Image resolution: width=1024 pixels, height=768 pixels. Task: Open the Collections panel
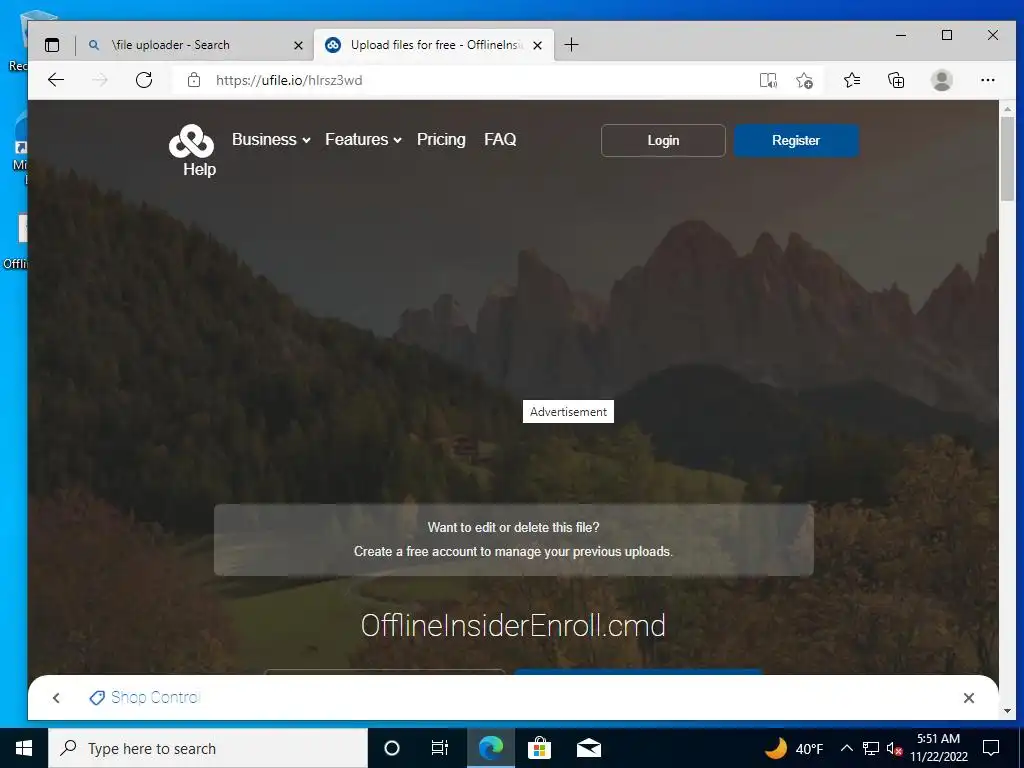[896, 80]
